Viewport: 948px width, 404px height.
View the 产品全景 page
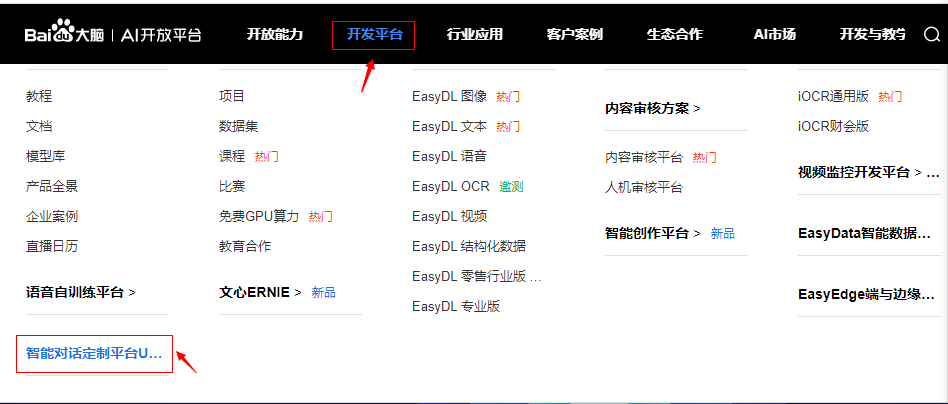(52, 186)
